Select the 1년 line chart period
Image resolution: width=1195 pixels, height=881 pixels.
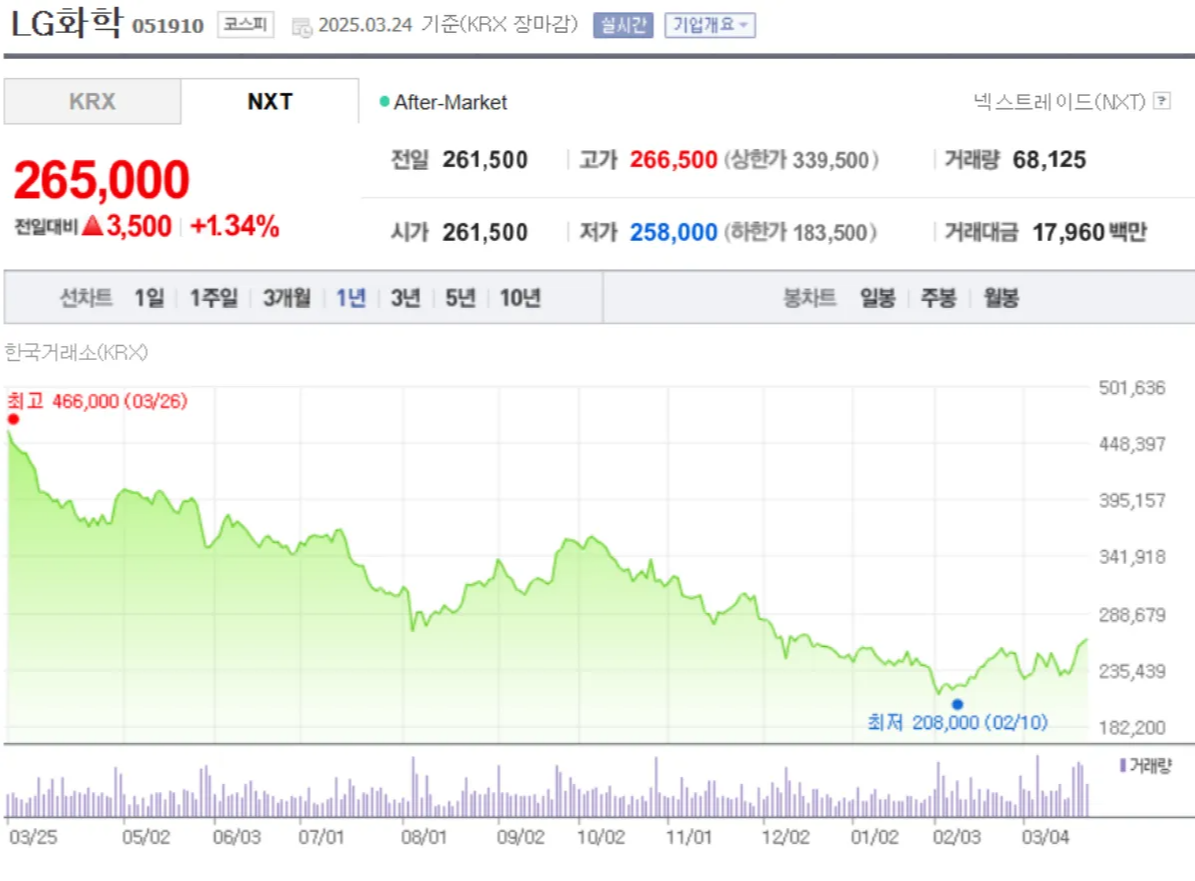coord(351,297)
